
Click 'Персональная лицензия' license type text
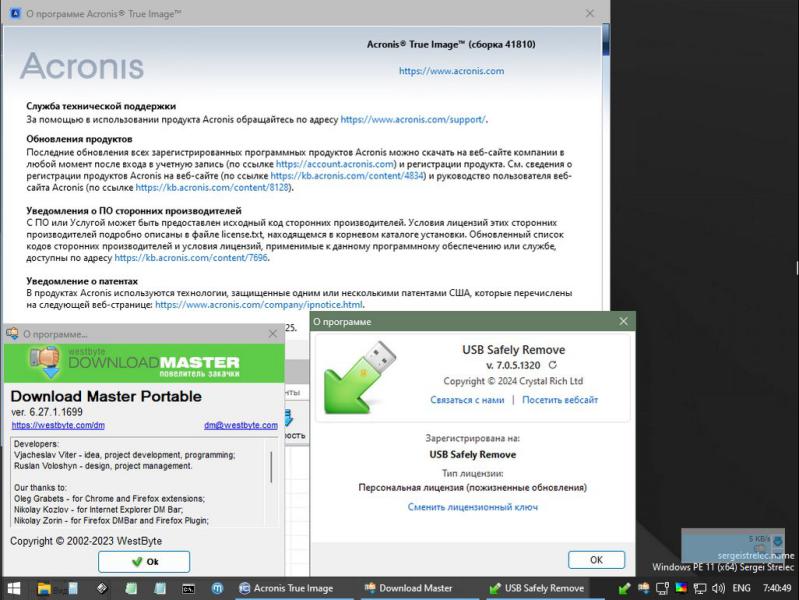pyautogui.click(x=472, y=488)
